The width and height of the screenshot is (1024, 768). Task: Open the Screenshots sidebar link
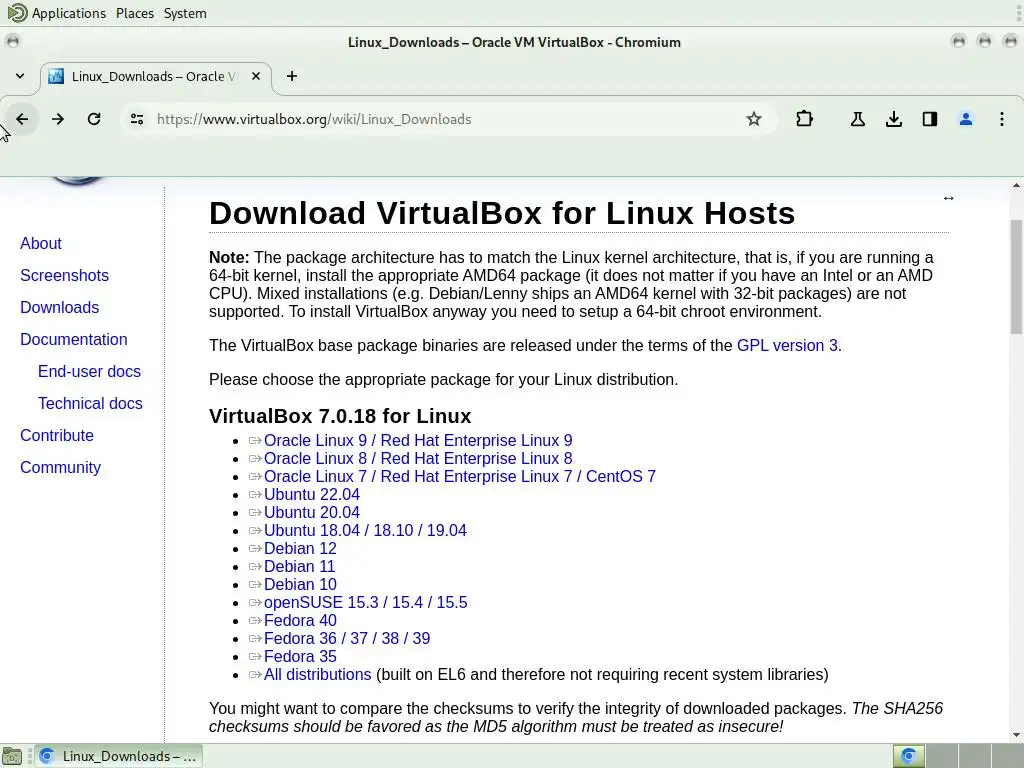pyautogui.click(x=64, y=275)
